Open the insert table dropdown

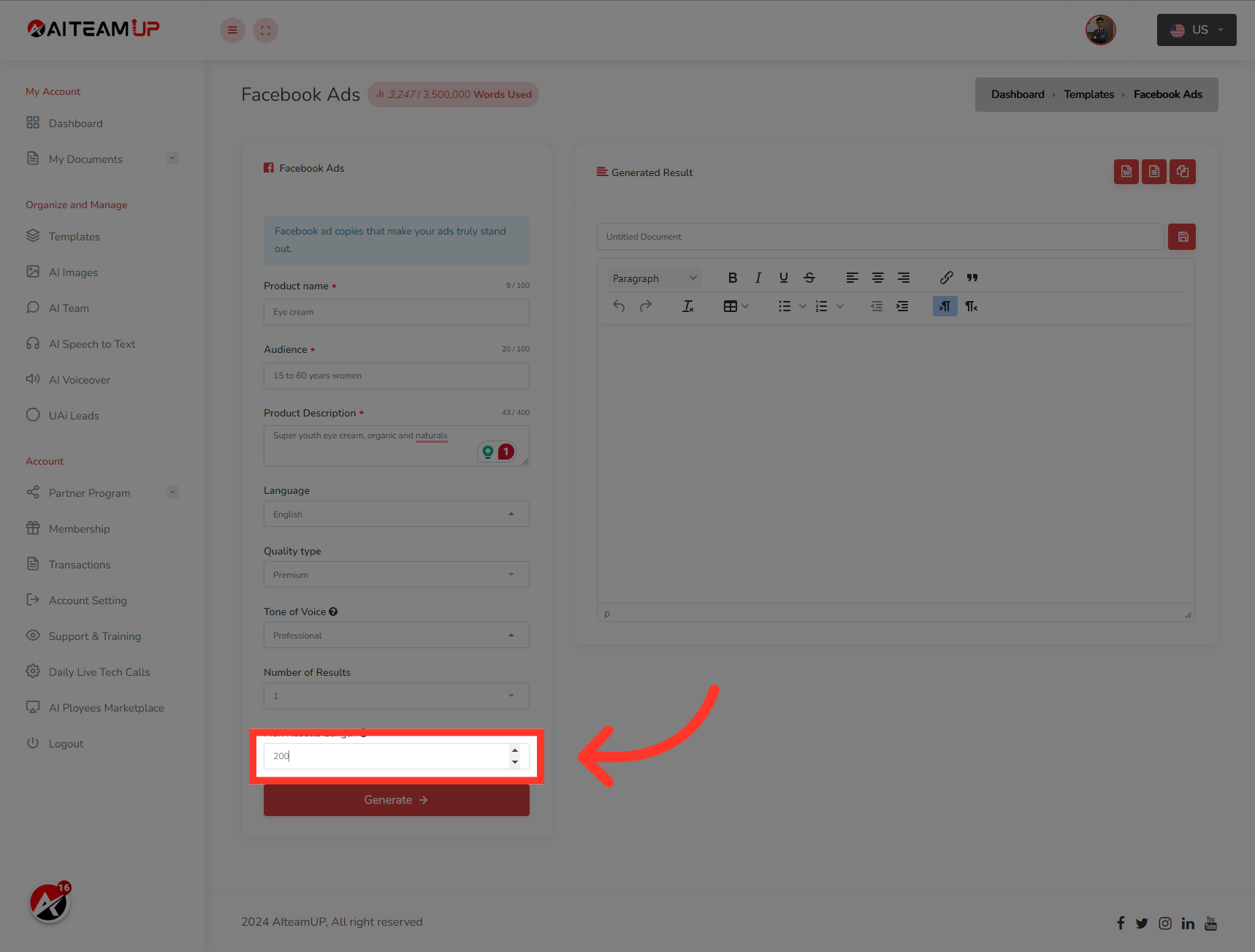pyautogui.click(x=736, y=306)
